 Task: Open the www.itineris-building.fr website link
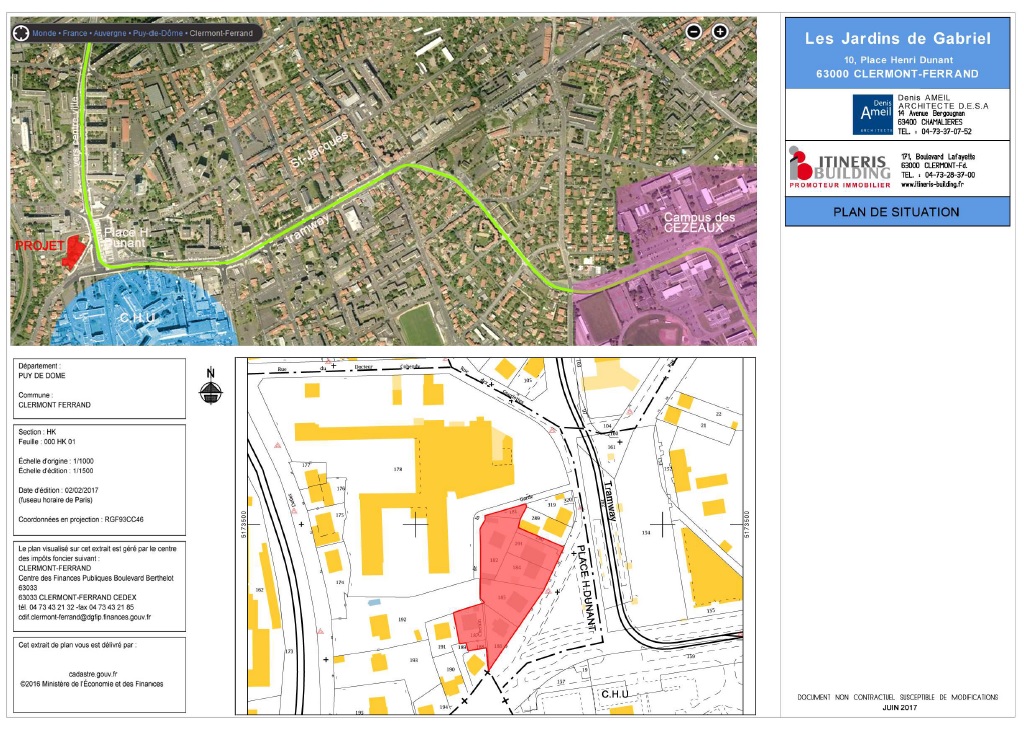(932, 185)
